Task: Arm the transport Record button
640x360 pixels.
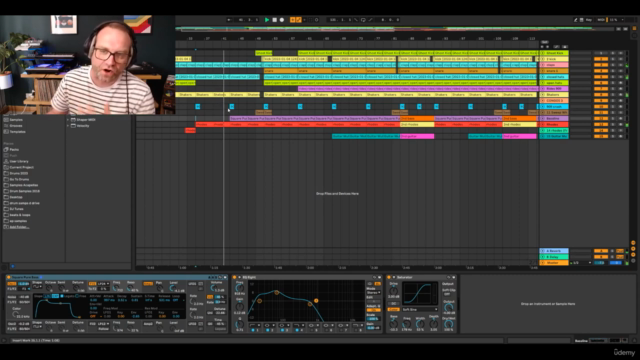Action: (x=282, y=20)
